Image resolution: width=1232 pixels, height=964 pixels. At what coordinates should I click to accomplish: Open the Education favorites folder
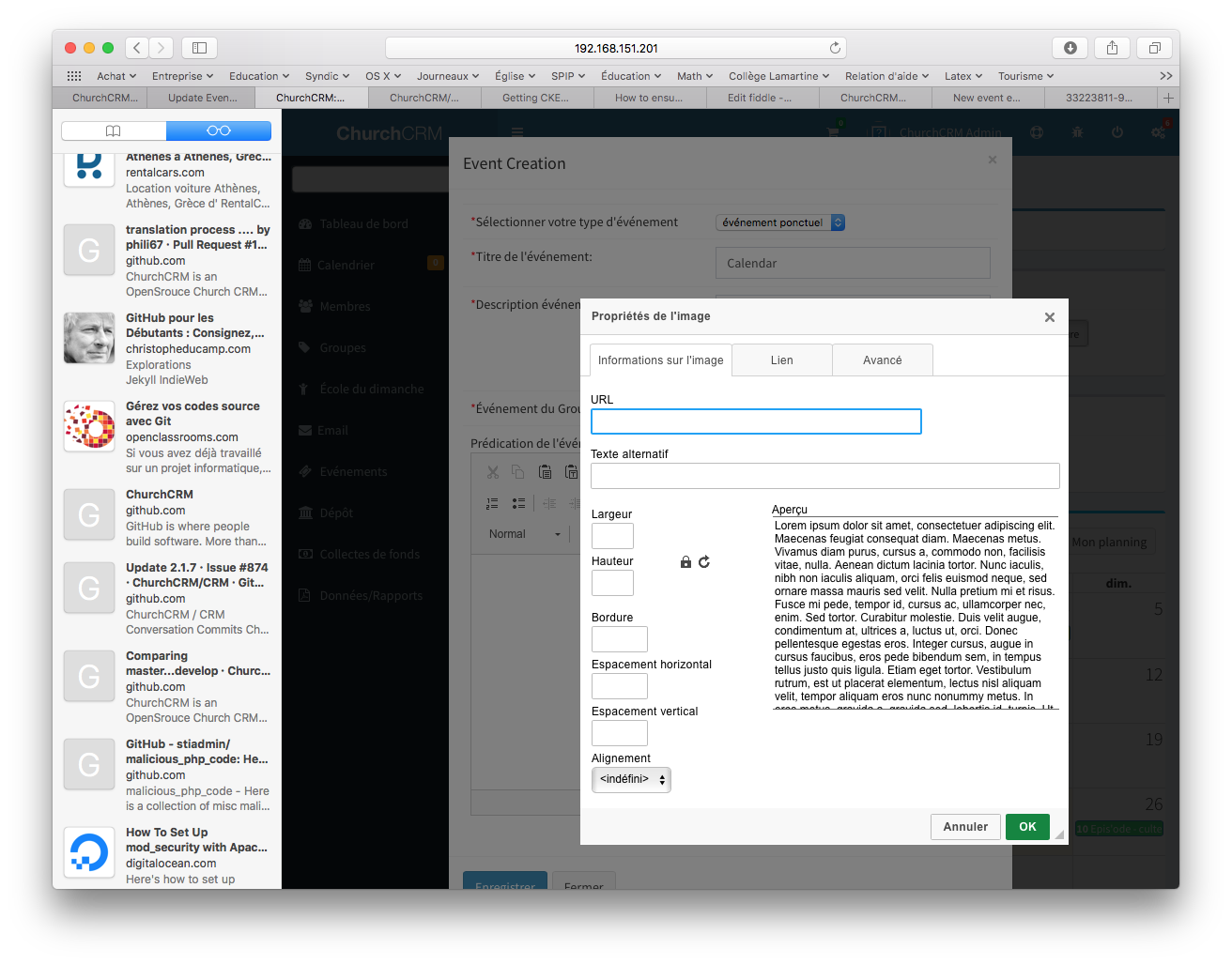259,76
